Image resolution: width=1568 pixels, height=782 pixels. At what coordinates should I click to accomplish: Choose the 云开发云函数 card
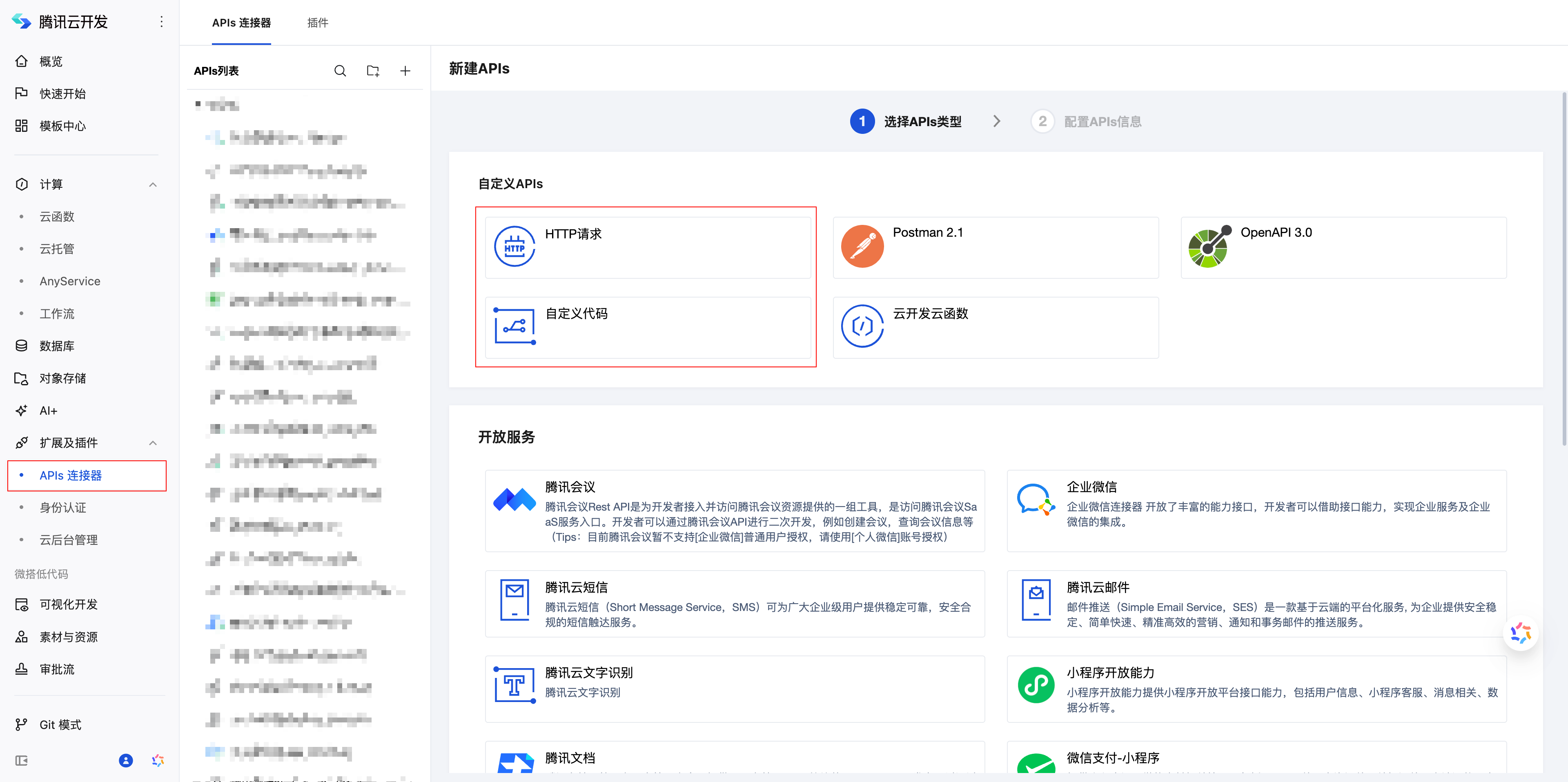(x=996, y=327)
